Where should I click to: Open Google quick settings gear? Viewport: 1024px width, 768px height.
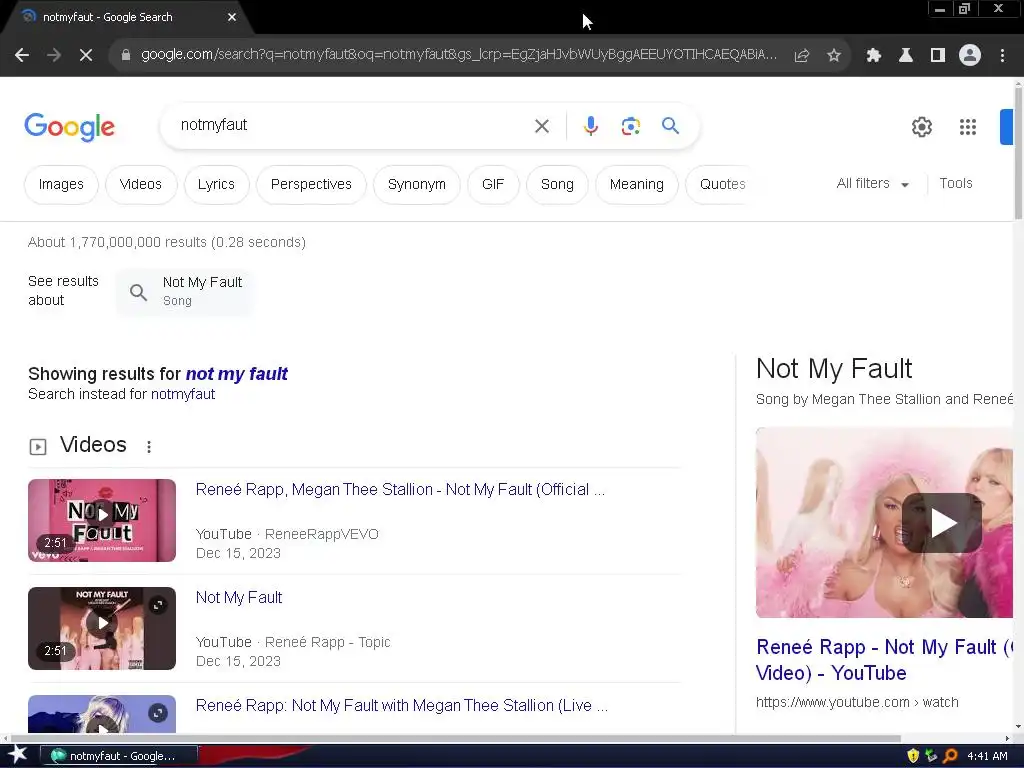[x=921, y=127]
